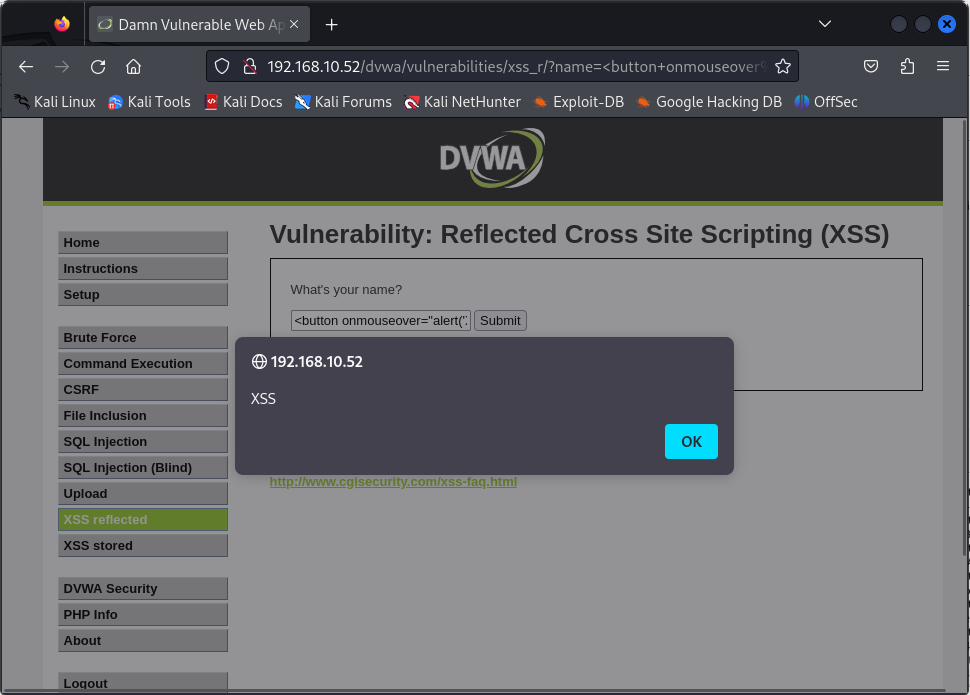Open the Kali Linux bookmark
This screenshot has height=695, width=970.
click(55, 101)
